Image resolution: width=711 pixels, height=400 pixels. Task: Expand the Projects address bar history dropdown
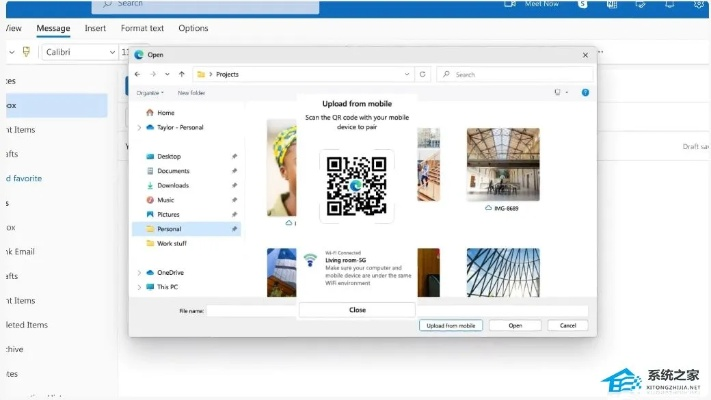[x=407, y=74]
